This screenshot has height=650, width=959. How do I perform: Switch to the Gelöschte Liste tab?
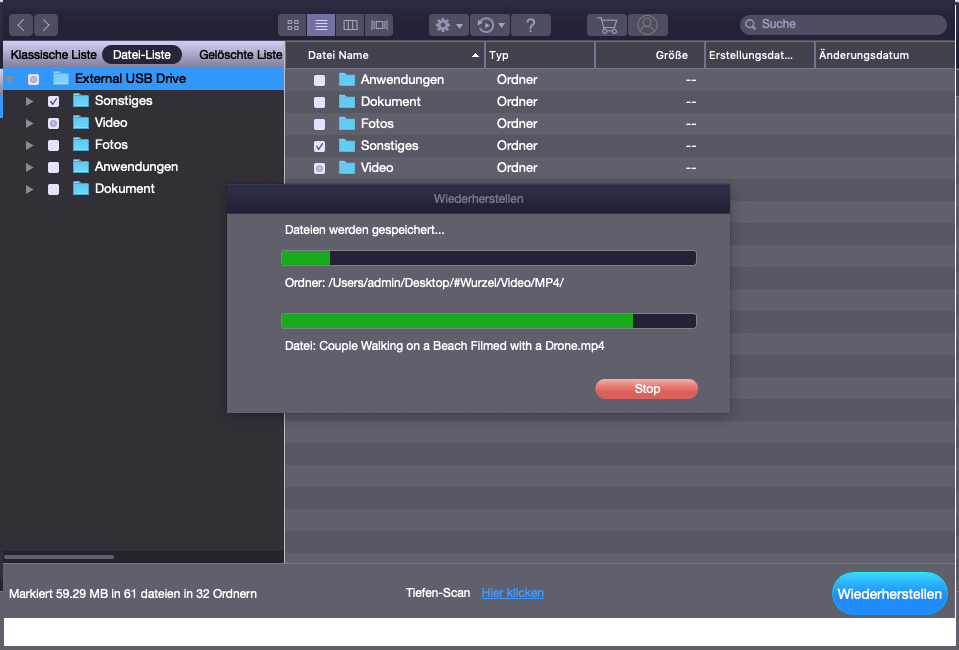pyautogui.click(x=240, y=54)
